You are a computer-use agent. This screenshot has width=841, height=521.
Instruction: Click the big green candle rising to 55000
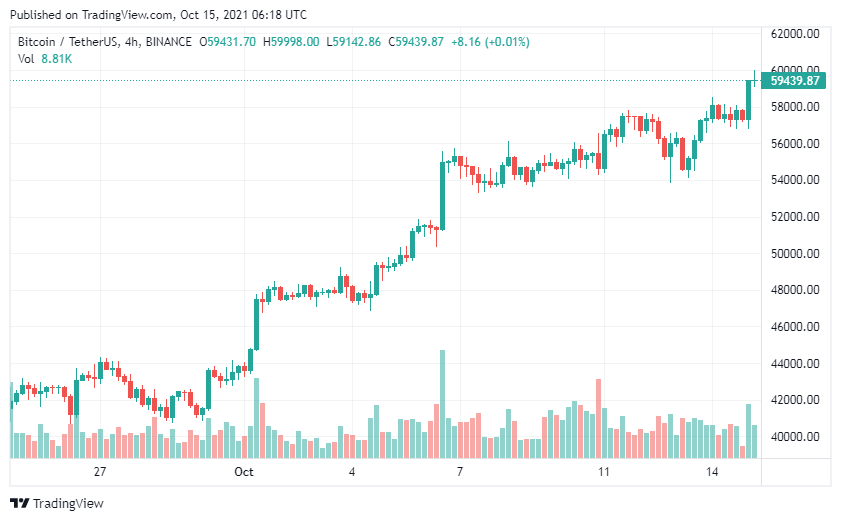click(442, 195)
